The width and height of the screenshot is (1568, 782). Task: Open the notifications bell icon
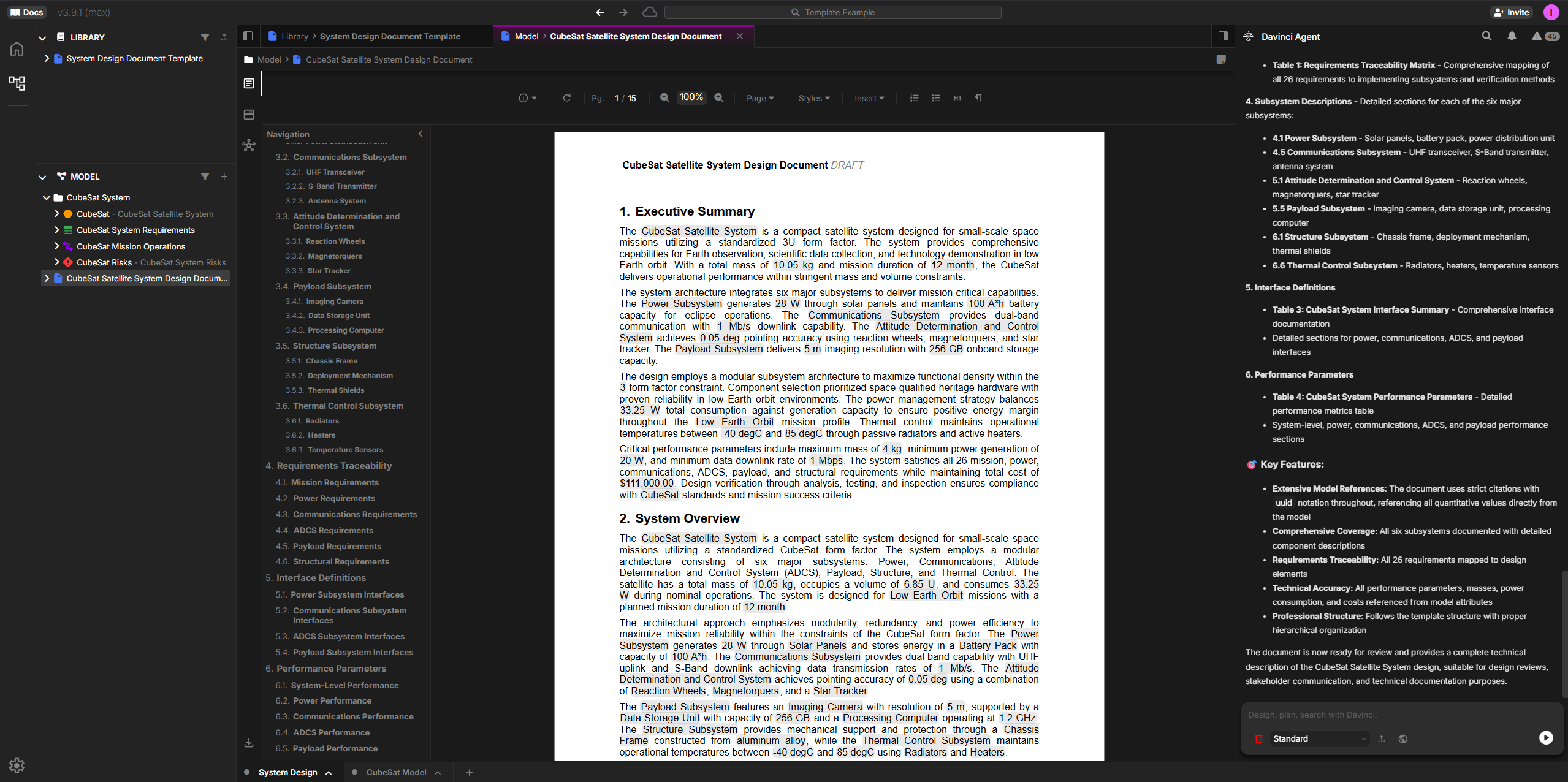pos(1512,36)
